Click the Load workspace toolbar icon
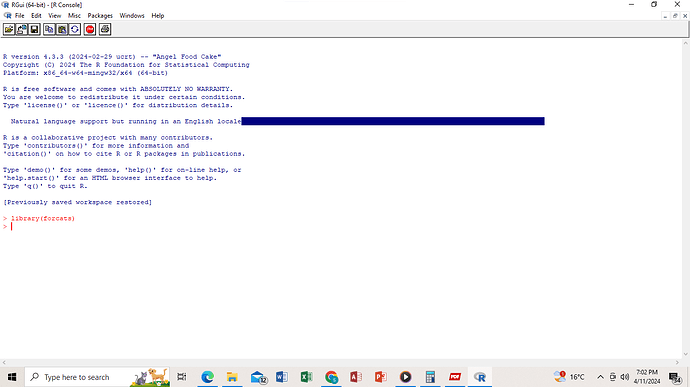Screen dimensions: 690x387 [22, 29]
